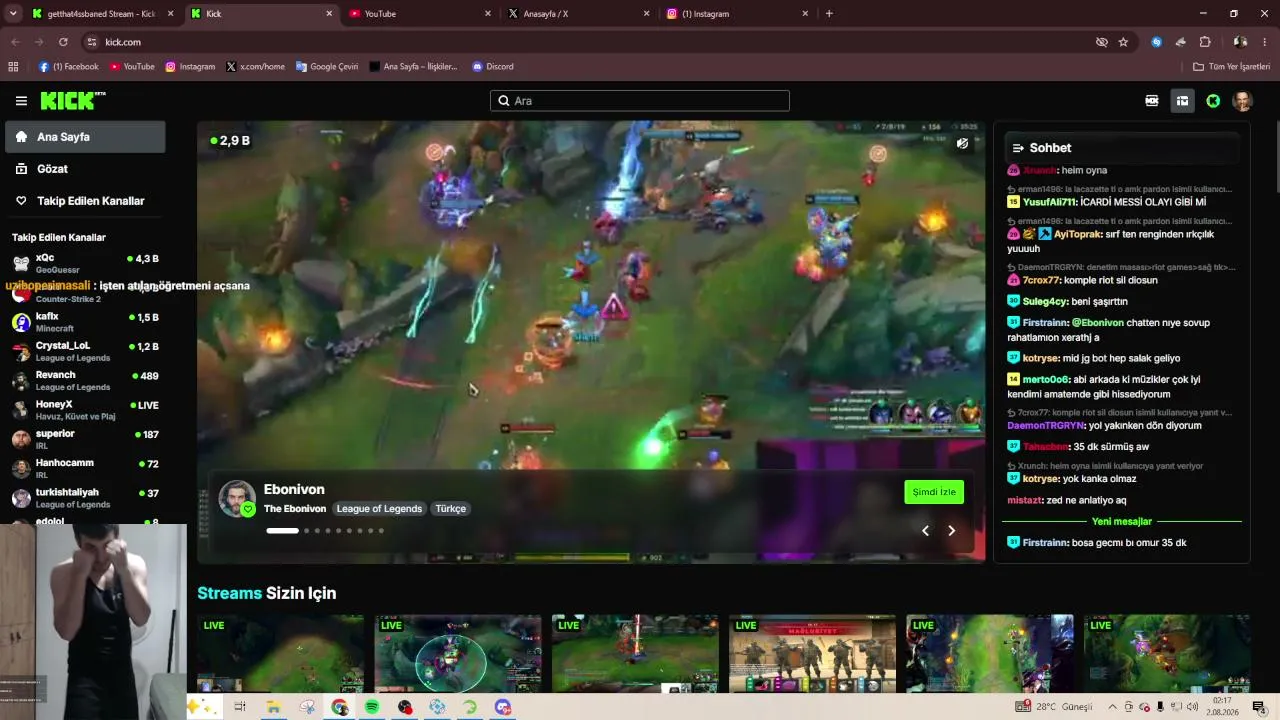This screenshot has height=720, width=1280.
Task: Show previous featured stream with left arrow
Action: point(925,530)
